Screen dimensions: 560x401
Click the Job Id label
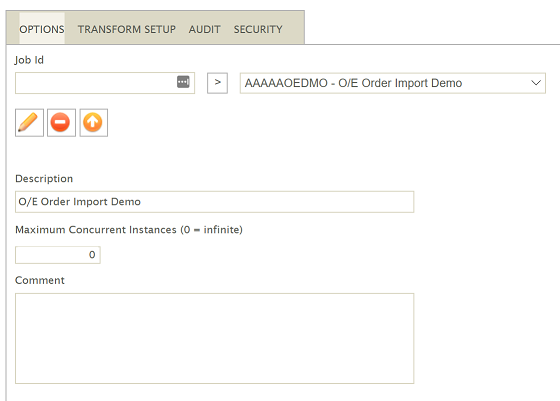29,60
